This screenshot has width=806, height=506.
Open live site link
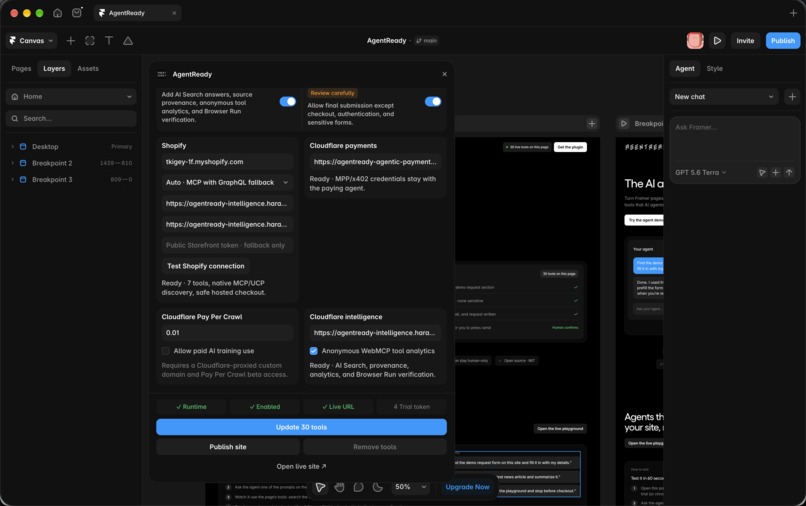tap(301, 466)
